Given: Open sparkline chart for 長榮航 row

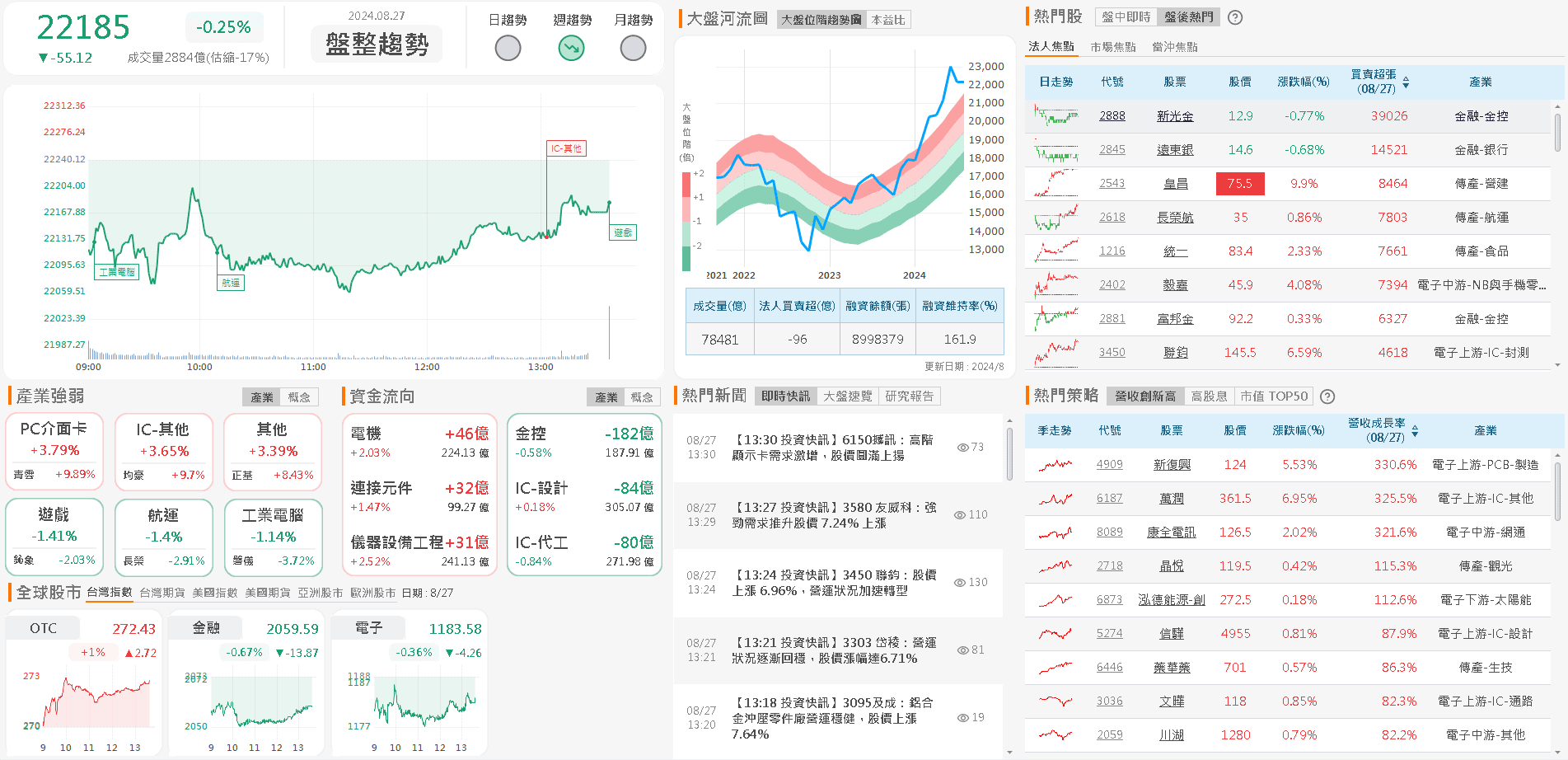Looking at the screenshot, I should 1056,218.
